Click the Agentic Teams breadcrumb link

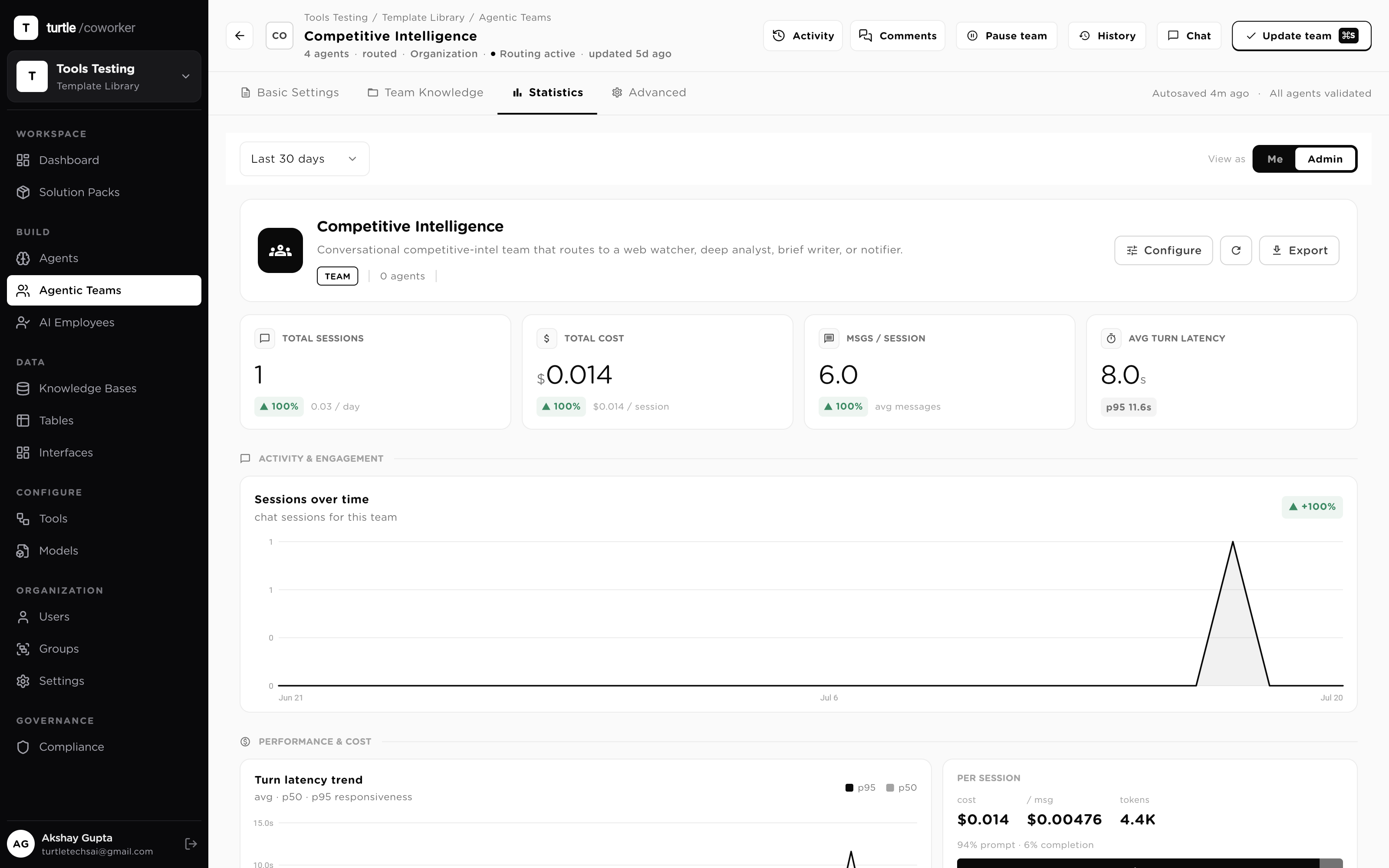click(515, 18)
